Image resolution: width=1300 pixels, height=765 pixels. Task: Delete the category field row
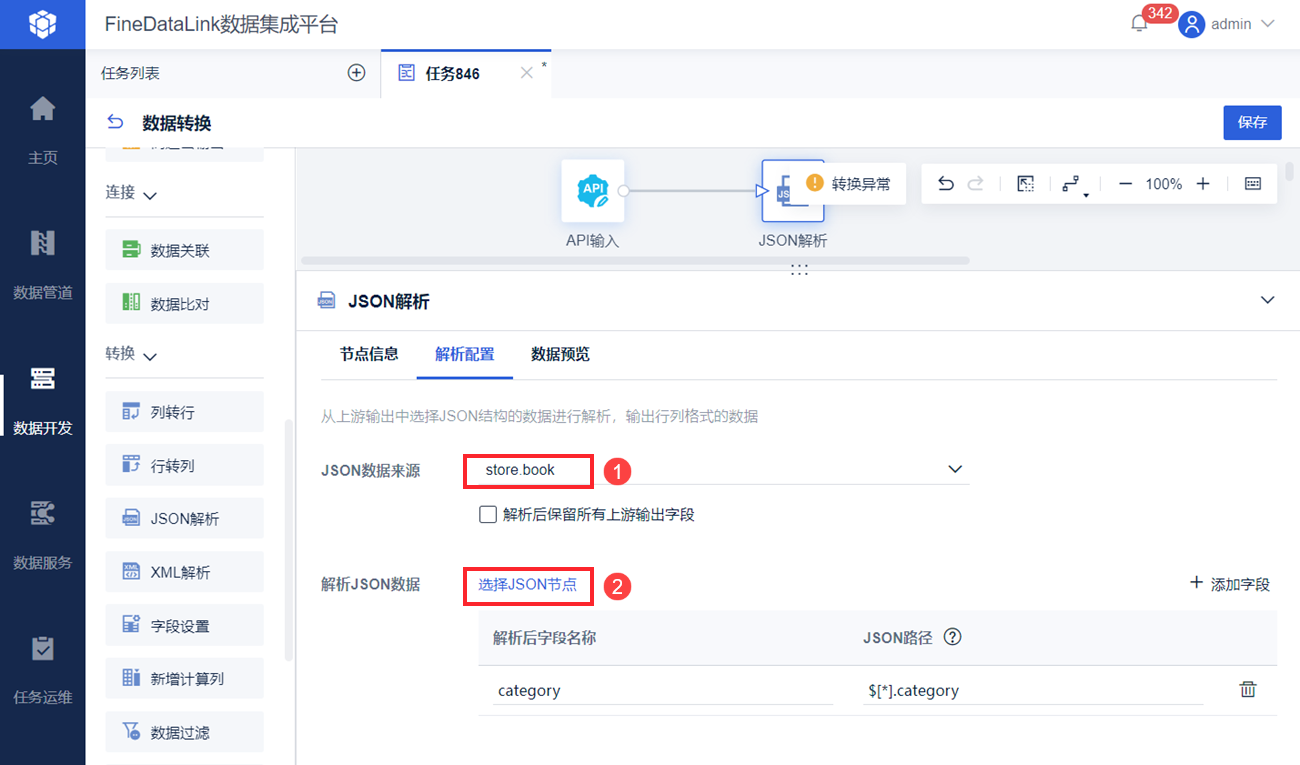tap(1248, 690)
